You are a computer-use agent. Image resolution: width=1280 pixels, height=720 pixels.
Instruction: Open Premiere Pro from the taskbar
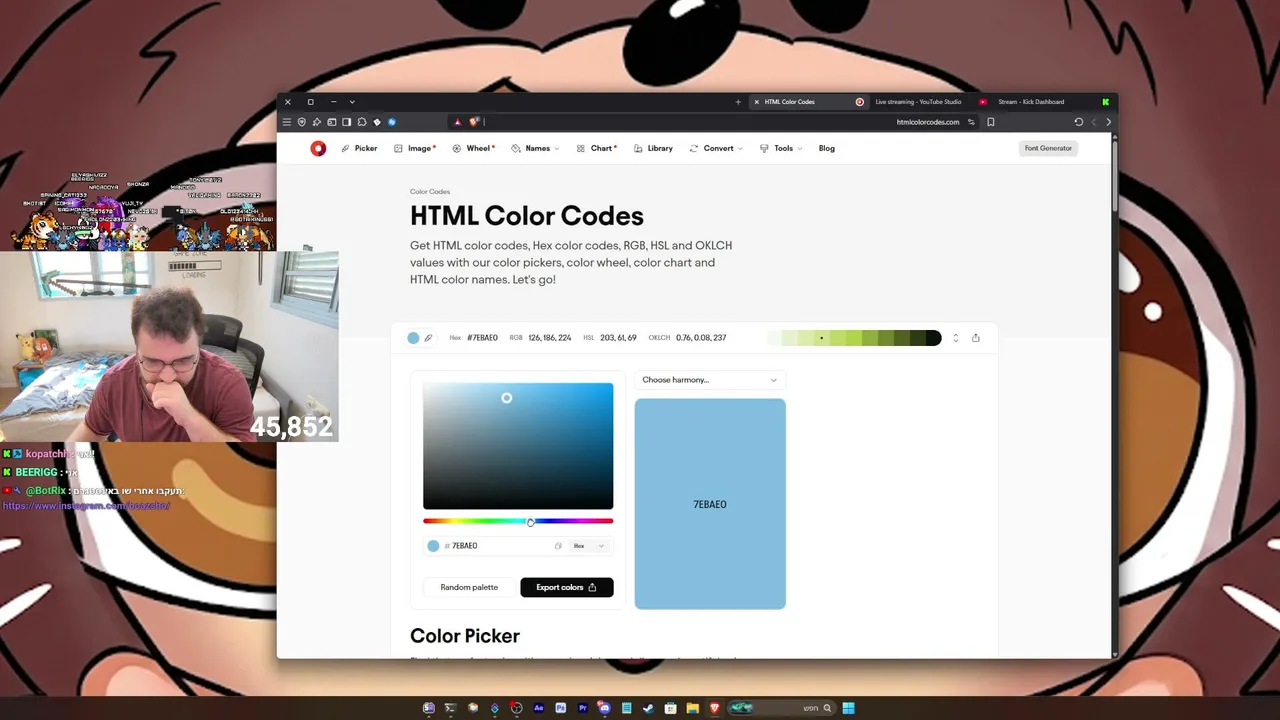tap(582, 708)
